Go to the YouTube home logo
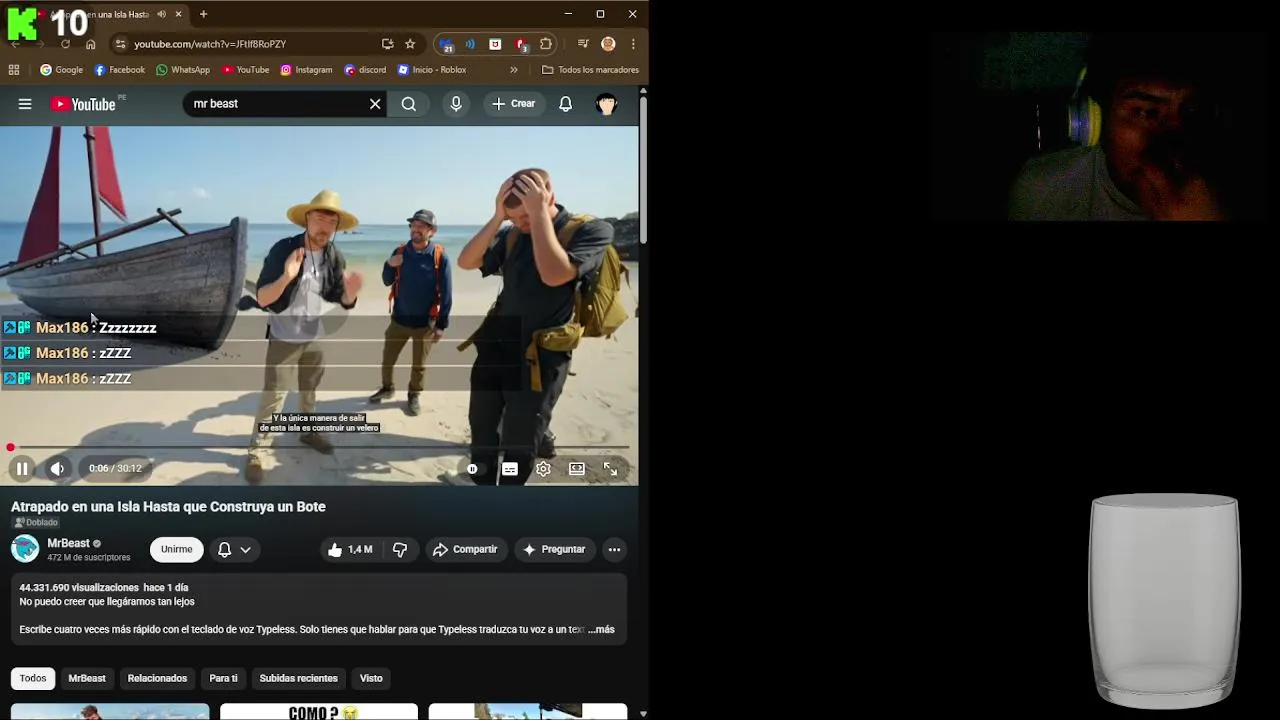This screenshot has width=1280, height=720. (83, 104)
